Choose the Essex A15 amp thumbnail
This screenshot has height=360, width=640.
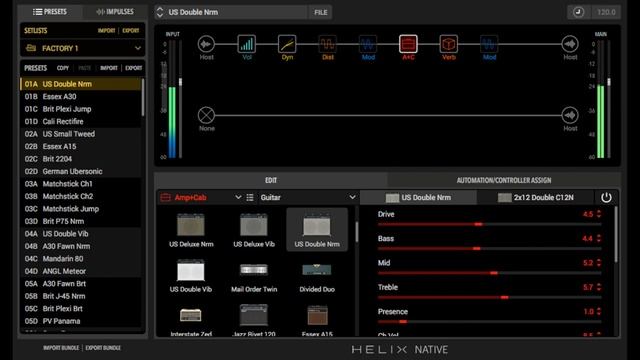[317, 320]
